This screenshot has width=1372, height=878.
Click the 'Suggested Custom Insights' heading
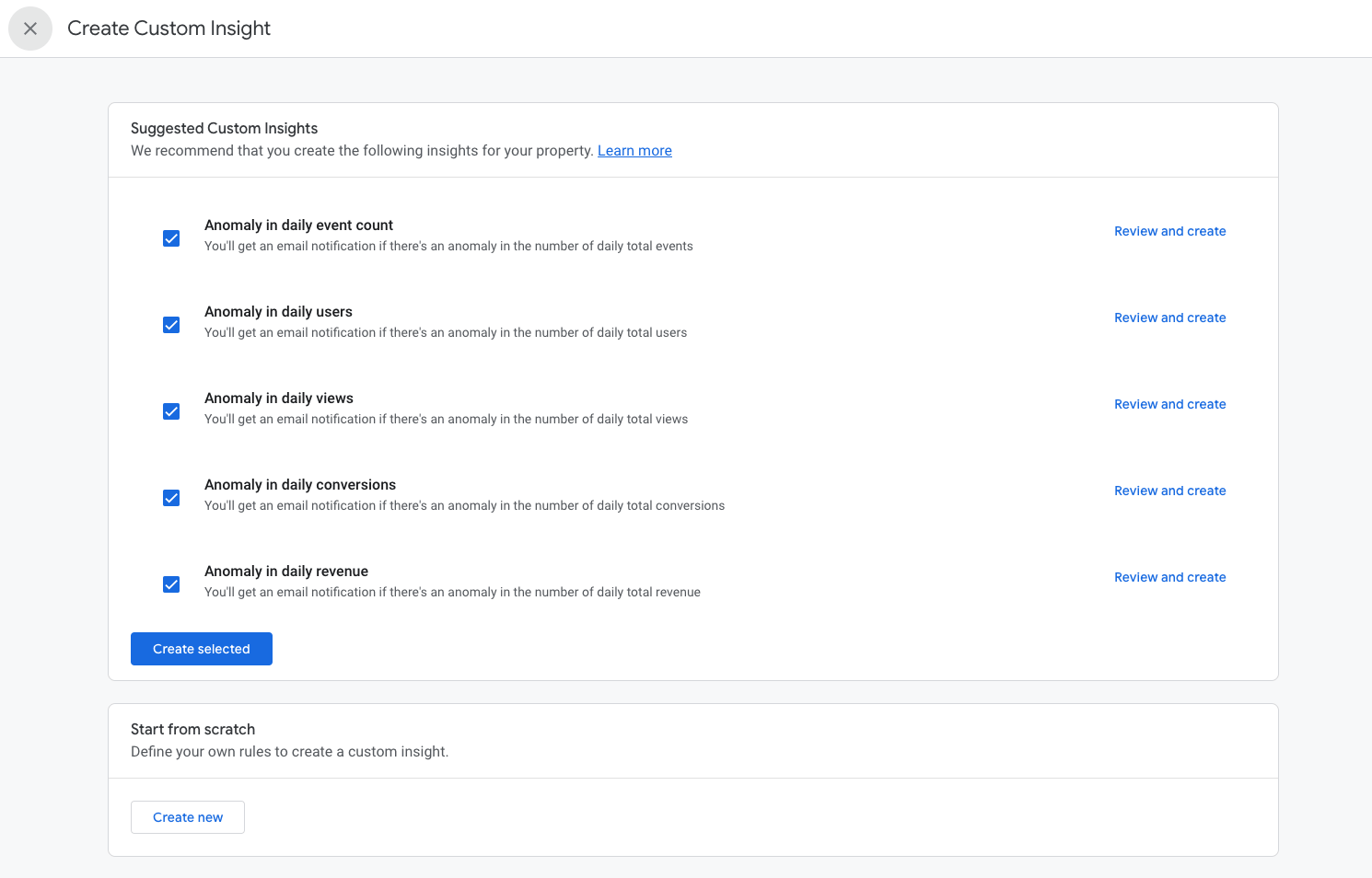click(x=224, y=129)
